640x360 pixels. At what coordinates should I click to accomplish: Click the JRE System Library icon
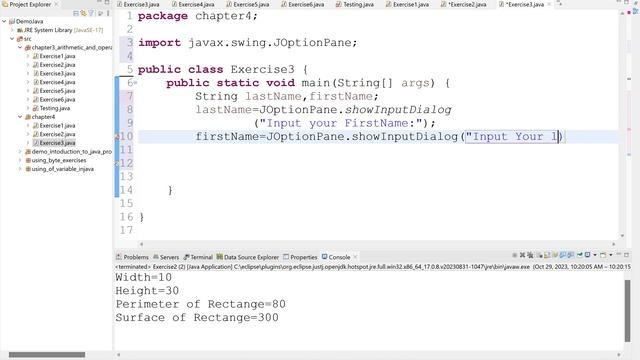20,30
